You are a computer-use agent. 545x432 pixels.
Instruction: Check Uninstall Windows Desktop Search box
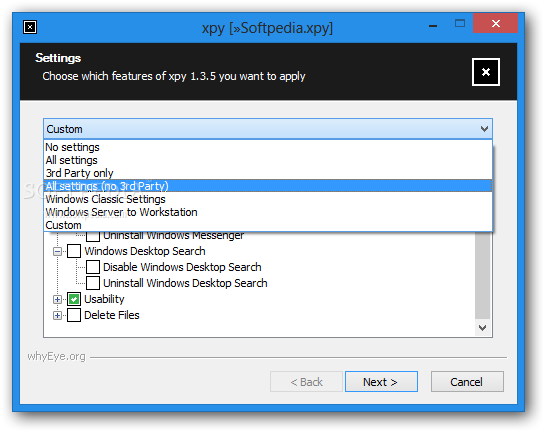click(93, 283)
